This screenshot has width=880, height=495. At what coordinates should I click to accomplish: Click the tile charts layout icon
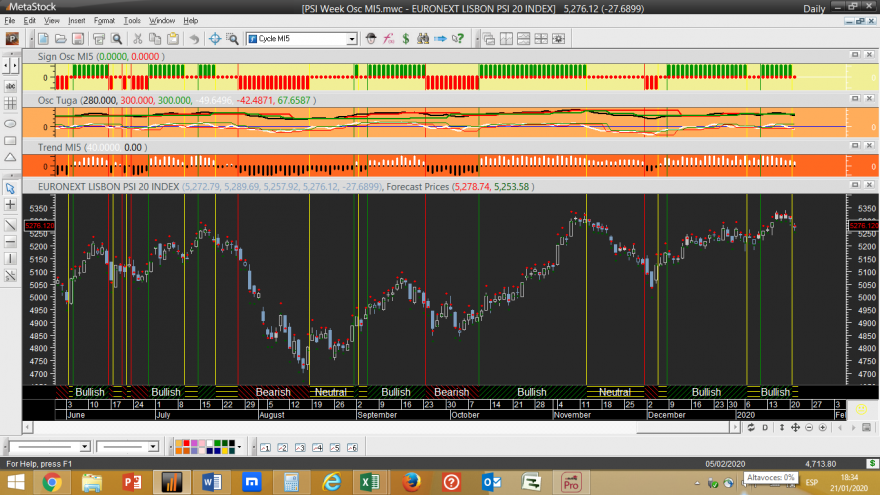coord(506,39)
